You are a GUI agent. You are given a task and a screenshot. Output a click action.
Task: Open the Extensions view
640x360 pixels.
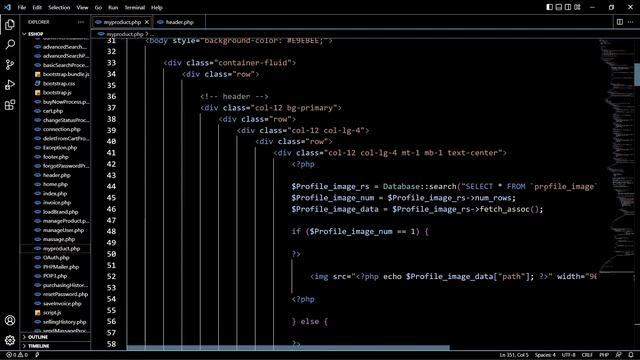coord(10,105)
